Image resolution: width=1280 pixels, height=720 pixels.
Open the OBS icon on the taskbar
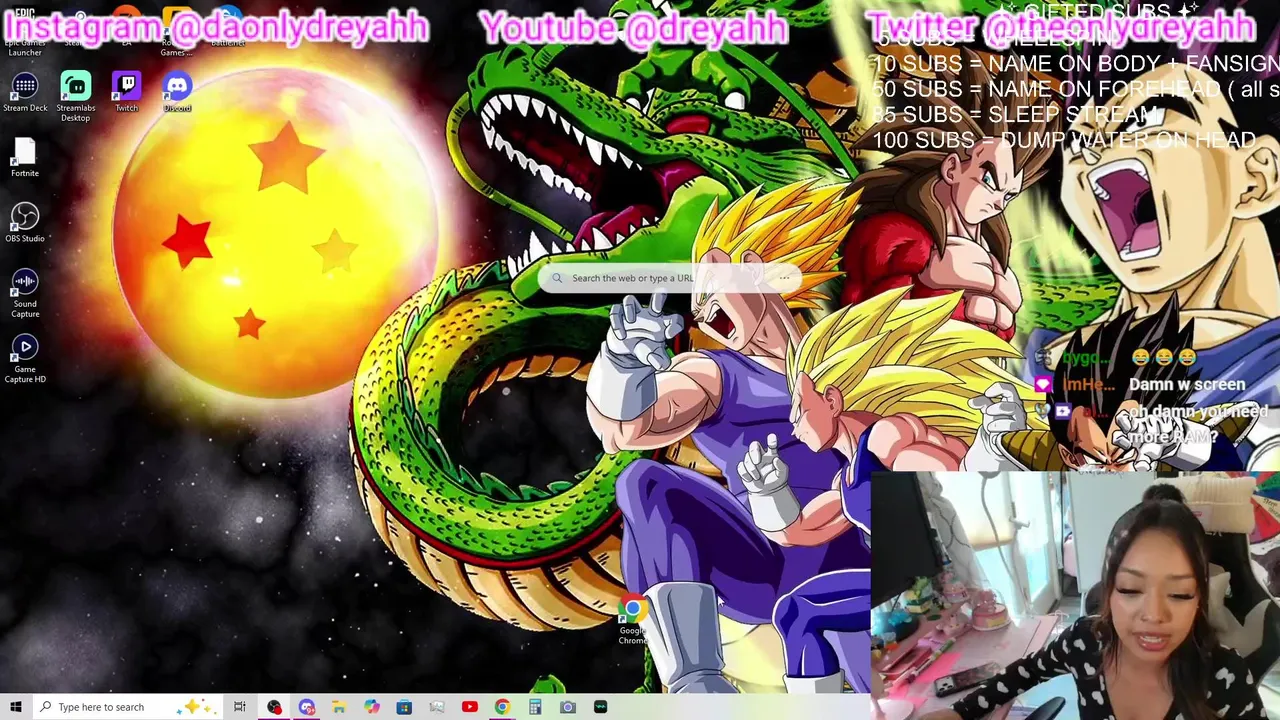pyautogui.click(x=274, y=707)
